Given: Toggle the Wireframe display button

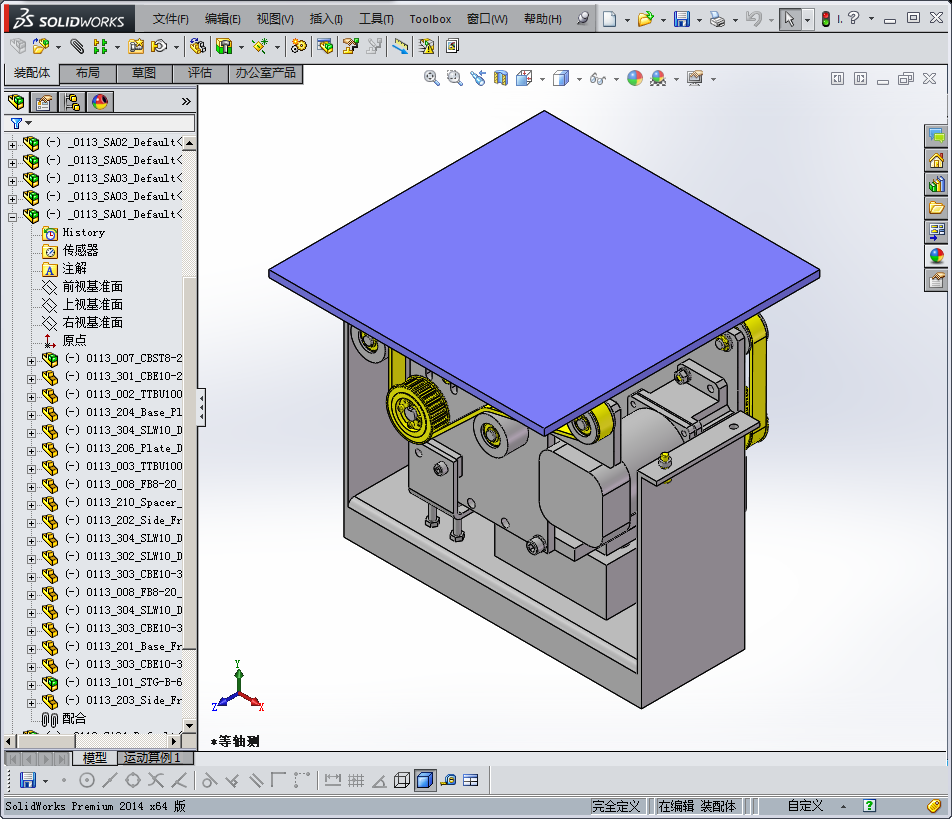Looking at the screenshot, I should [x=401, y=780].
